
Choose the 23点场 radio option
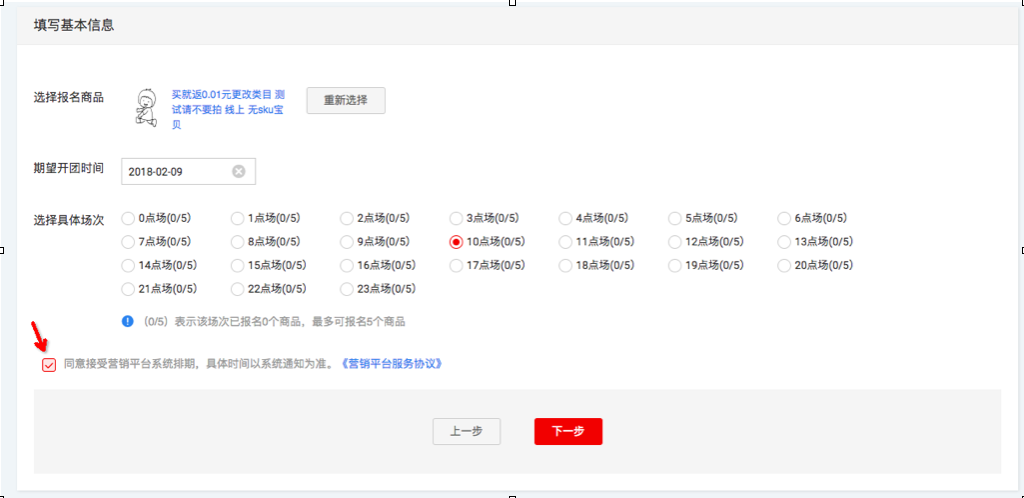[x=347, y=289]
